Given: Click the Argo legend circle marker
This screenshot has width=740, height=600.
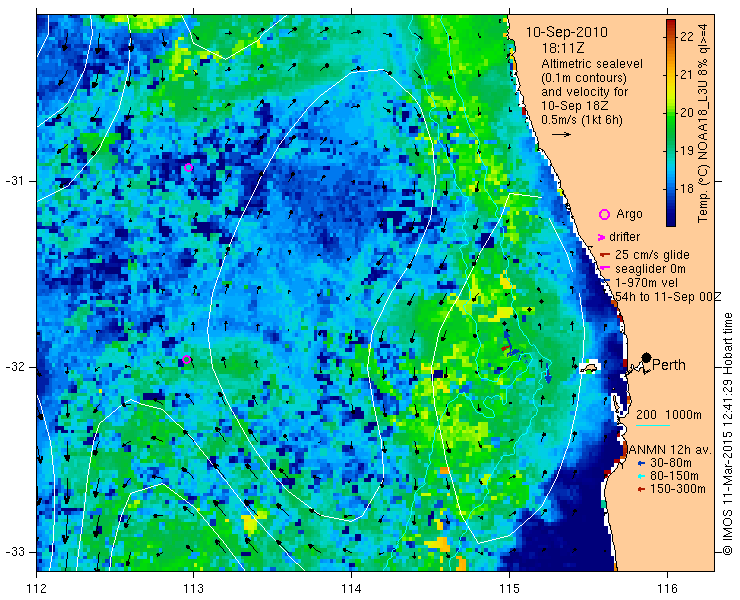Looking at the screenshot, I should point(604,214).
